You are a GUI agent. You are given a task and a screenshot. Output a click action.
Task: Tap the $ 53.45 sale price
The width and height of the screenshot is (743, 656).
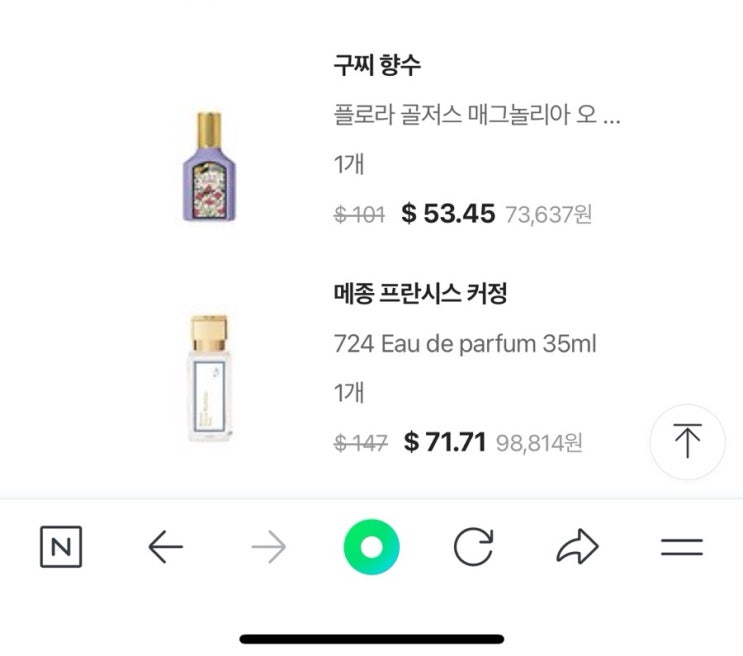point(447,213)
